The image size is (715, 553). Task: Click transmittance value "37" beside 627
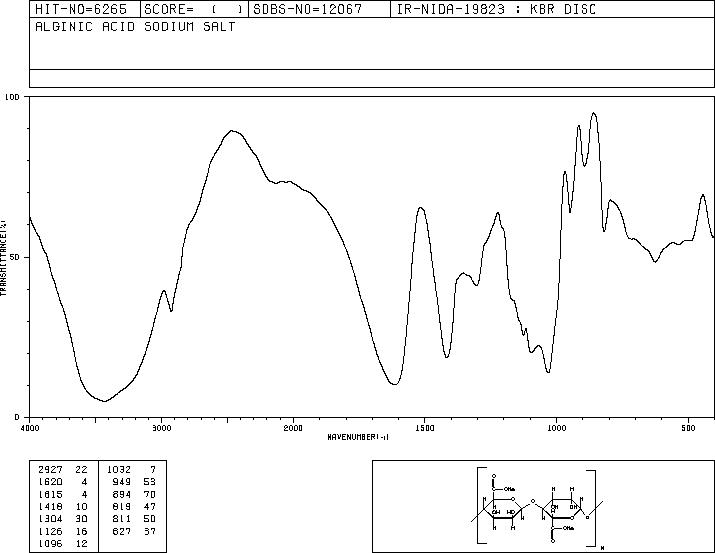[150, 531]
